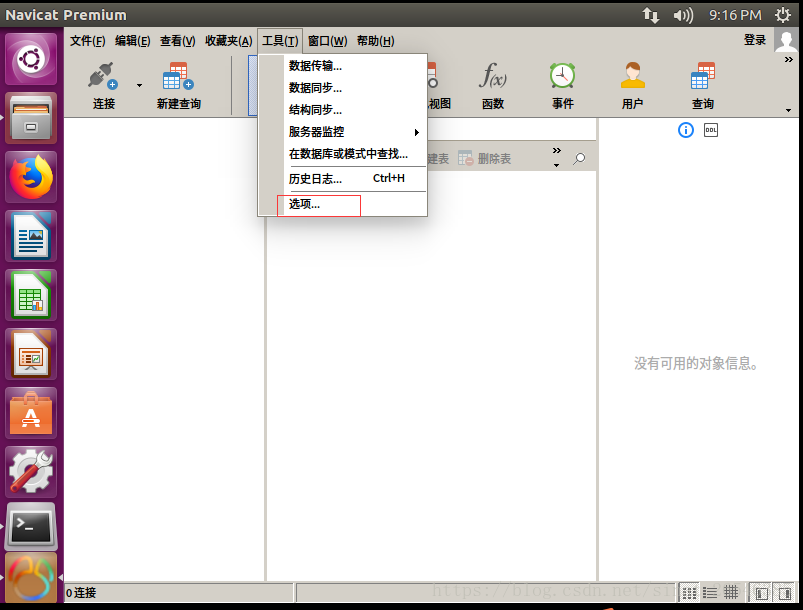
Task: Open Ubuntu Software center icon
Action: click(31, 413)
